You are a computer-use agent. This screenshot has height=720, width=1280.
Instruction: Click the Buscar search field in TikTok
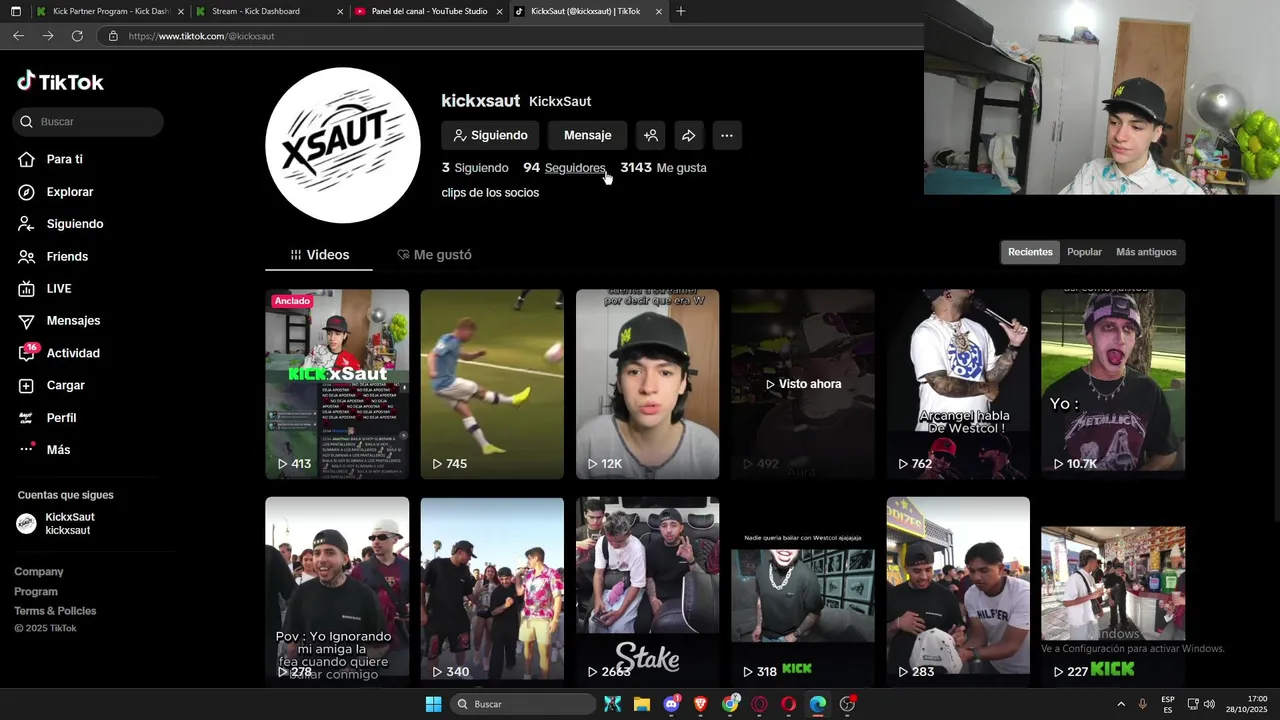pyautogui.click(x=88, y=122)
